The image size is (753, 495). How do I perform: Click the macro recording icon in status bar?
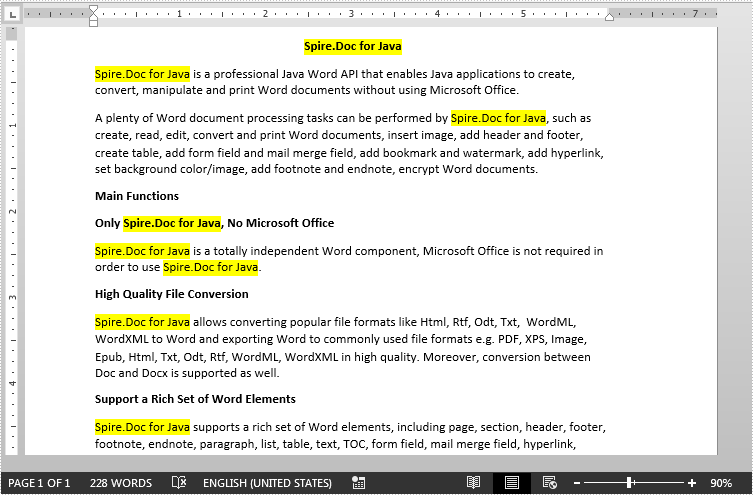pyautogui.click(x=358, y=483)
